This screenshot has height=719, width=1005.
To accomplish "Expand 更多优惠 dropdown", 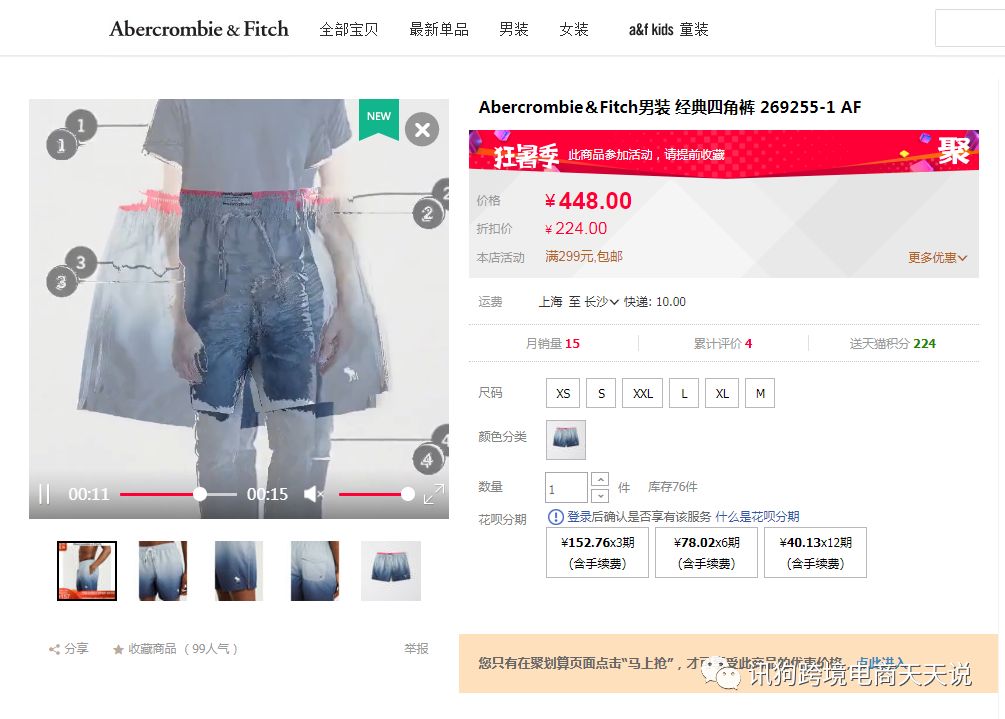I will pos(937,258).
